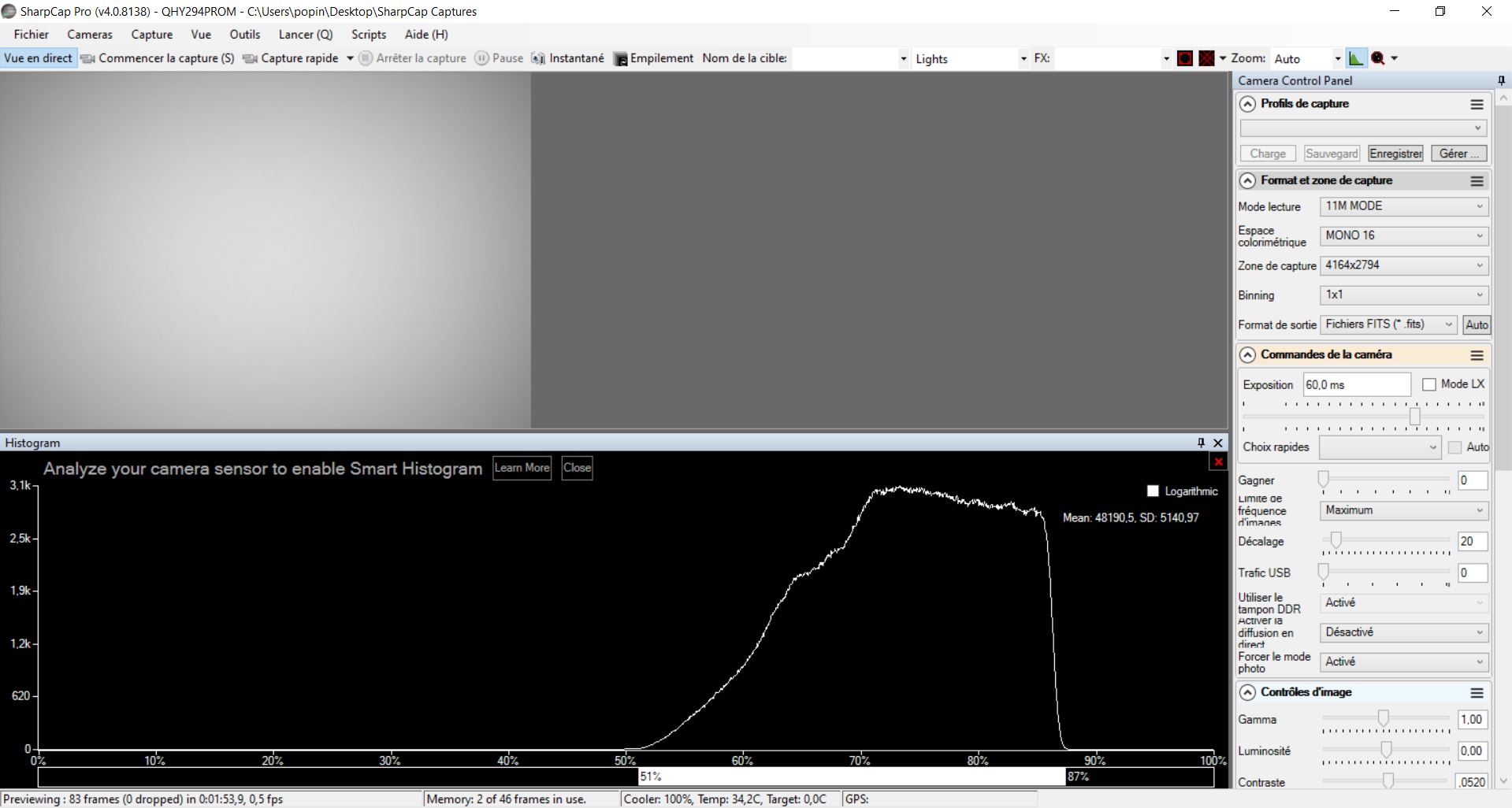
Task: Toggle the green histogram icon
Action: (1356, 58)
